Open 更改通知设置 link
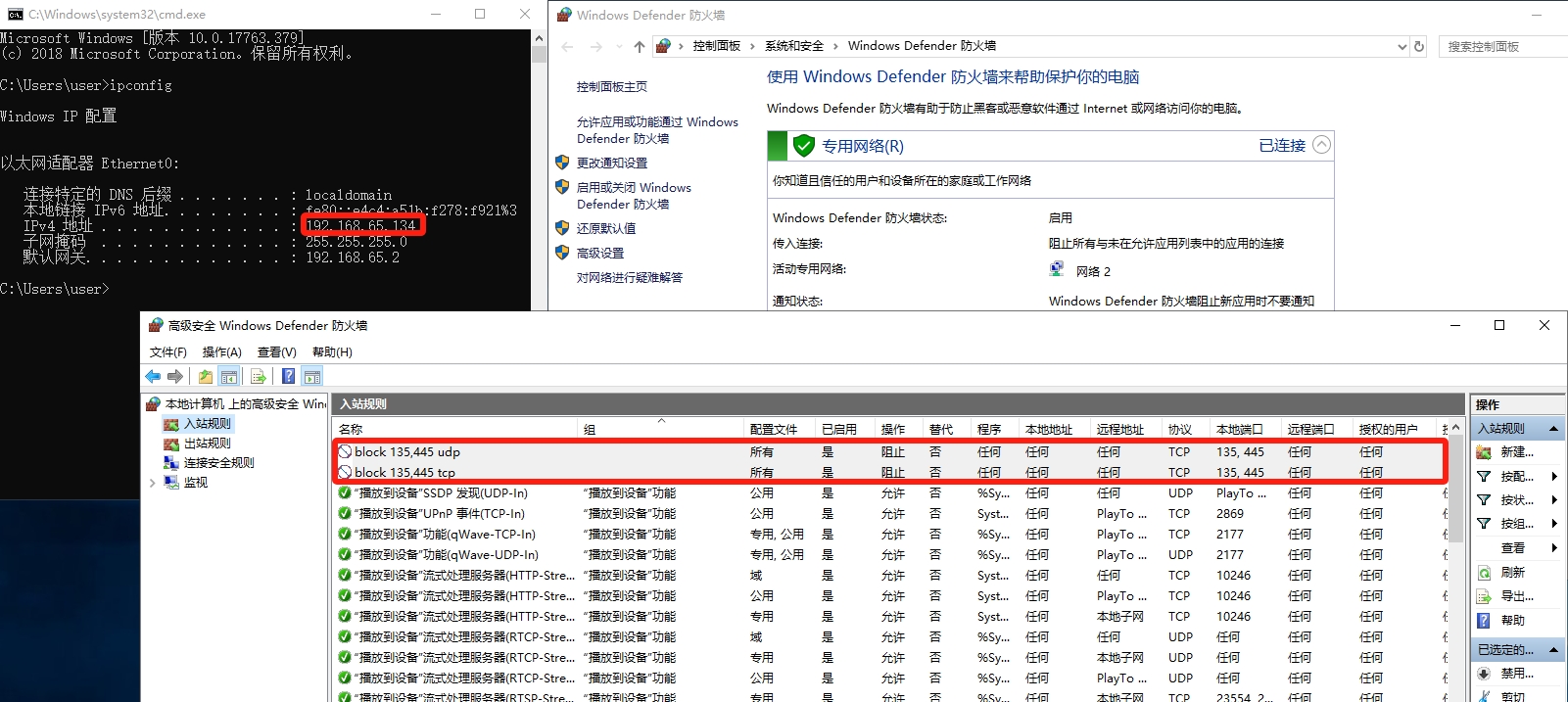 [x=612, y=164]
